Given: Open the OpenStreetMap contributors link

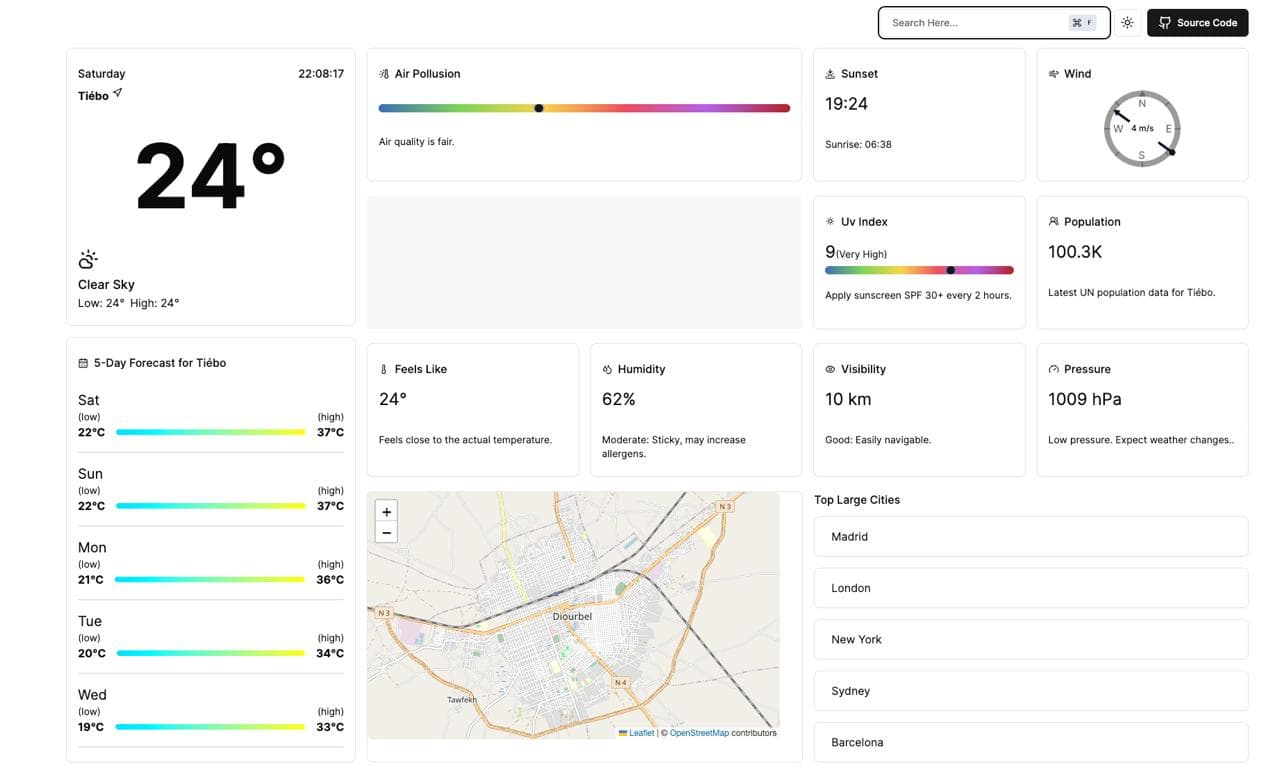Looking at the screenshot, I should (699, 733).
